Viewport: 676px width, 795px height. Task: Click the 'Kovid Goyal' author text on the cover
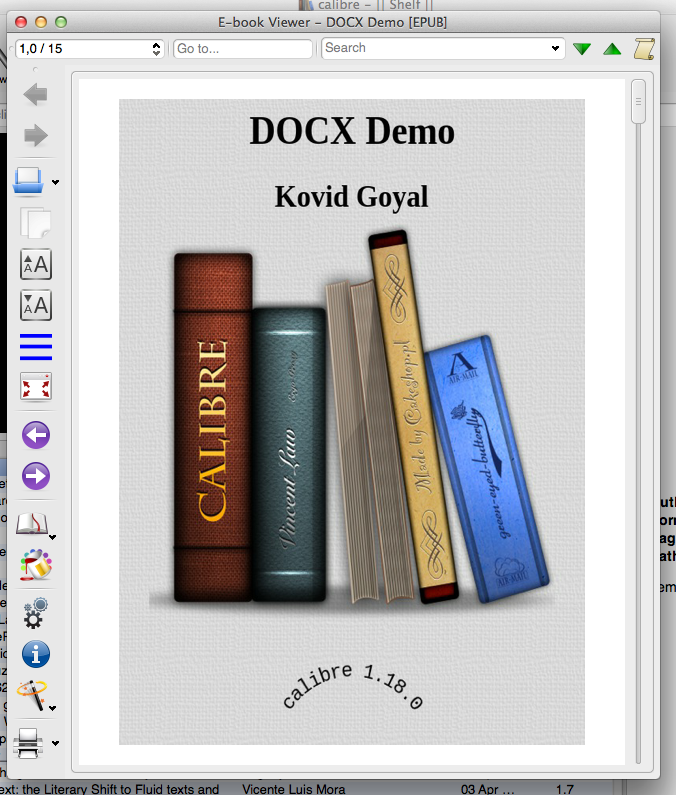pos(351,197)
